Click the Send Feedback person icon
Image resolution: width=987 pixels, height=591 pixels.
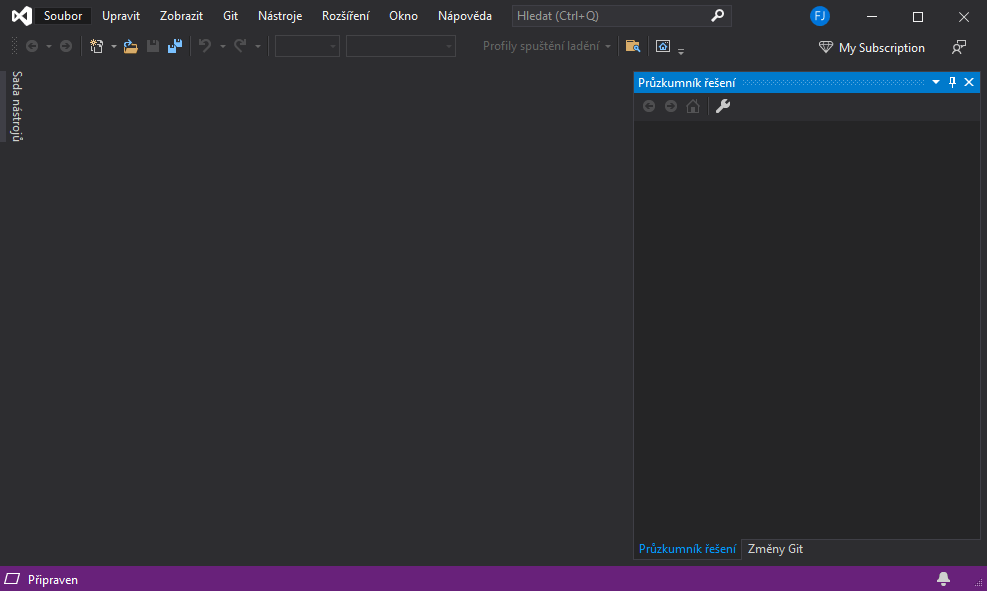pos(959,47)
